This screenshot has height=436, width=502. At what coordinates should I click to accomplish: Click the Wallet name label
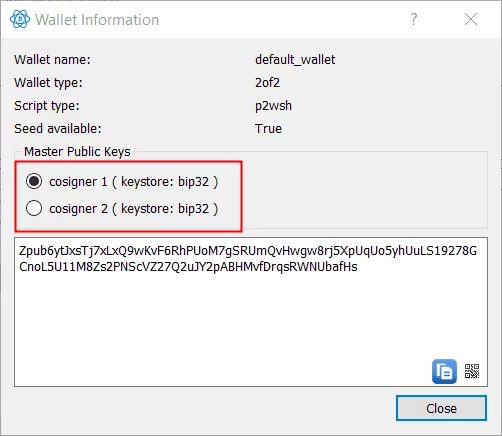[x=52, y=60]
